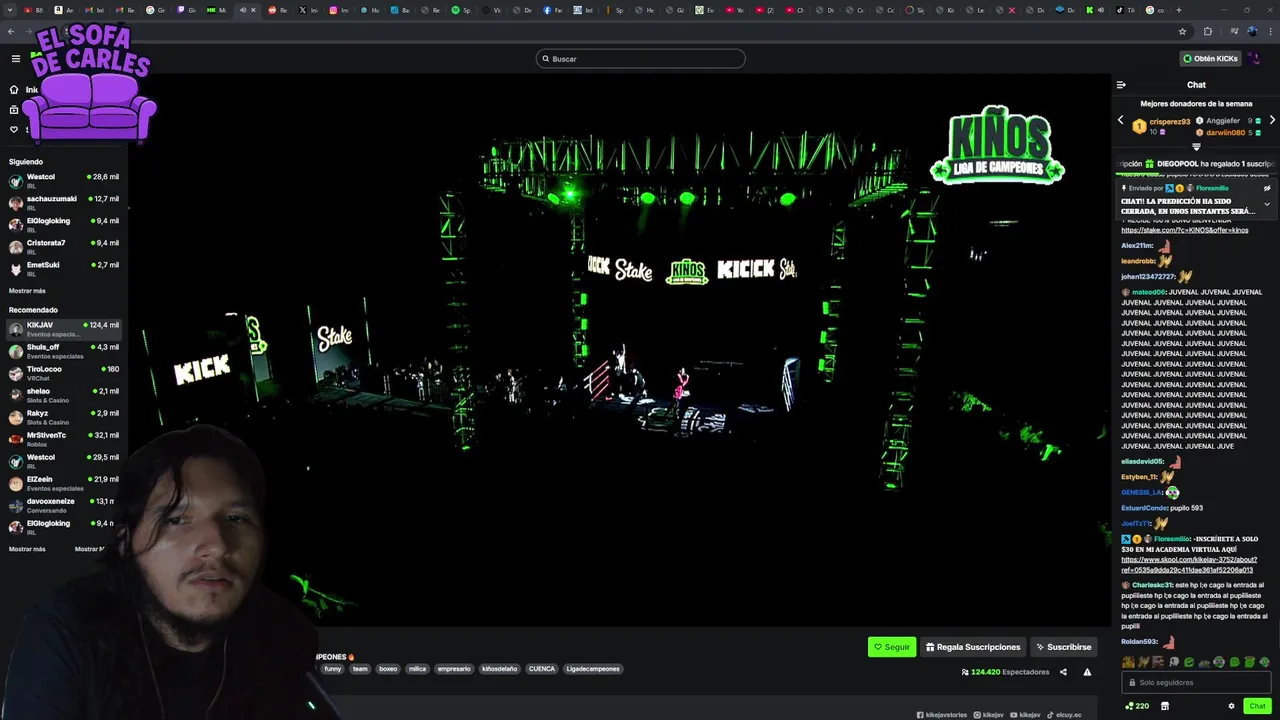The width and height of the screenshot is (1280, 720).
Task: Open Westcol channel in Siguiendo list
Action: 64,181
